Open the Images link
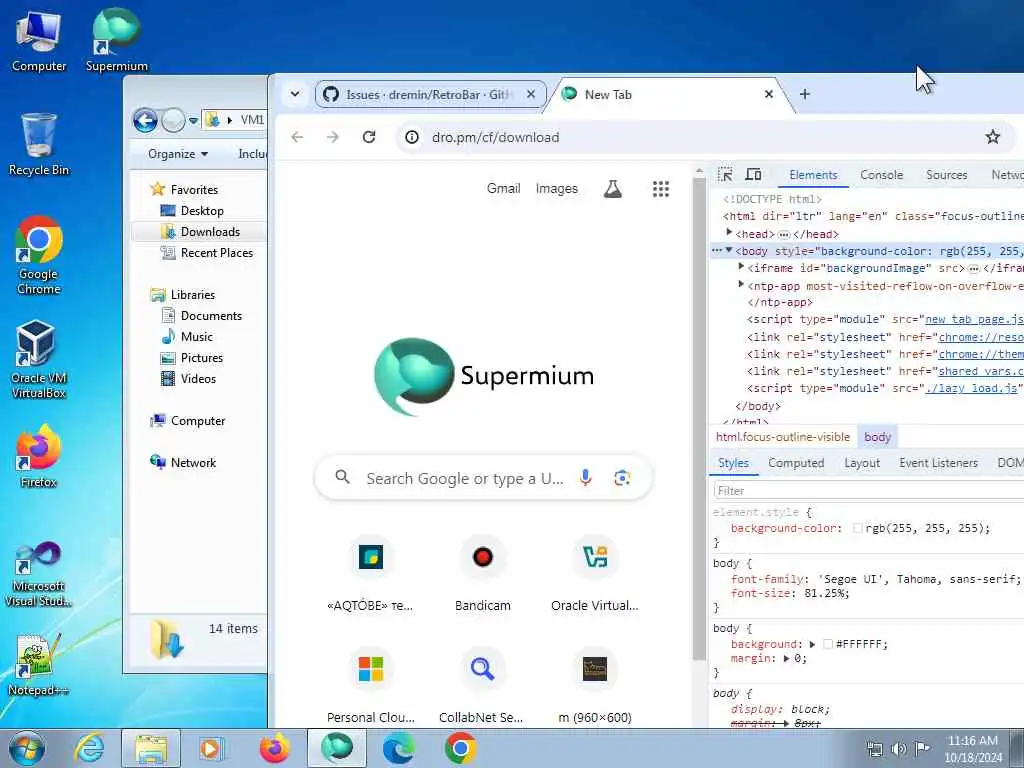Viewport: 1024px width, 768px height. [556, 188]
